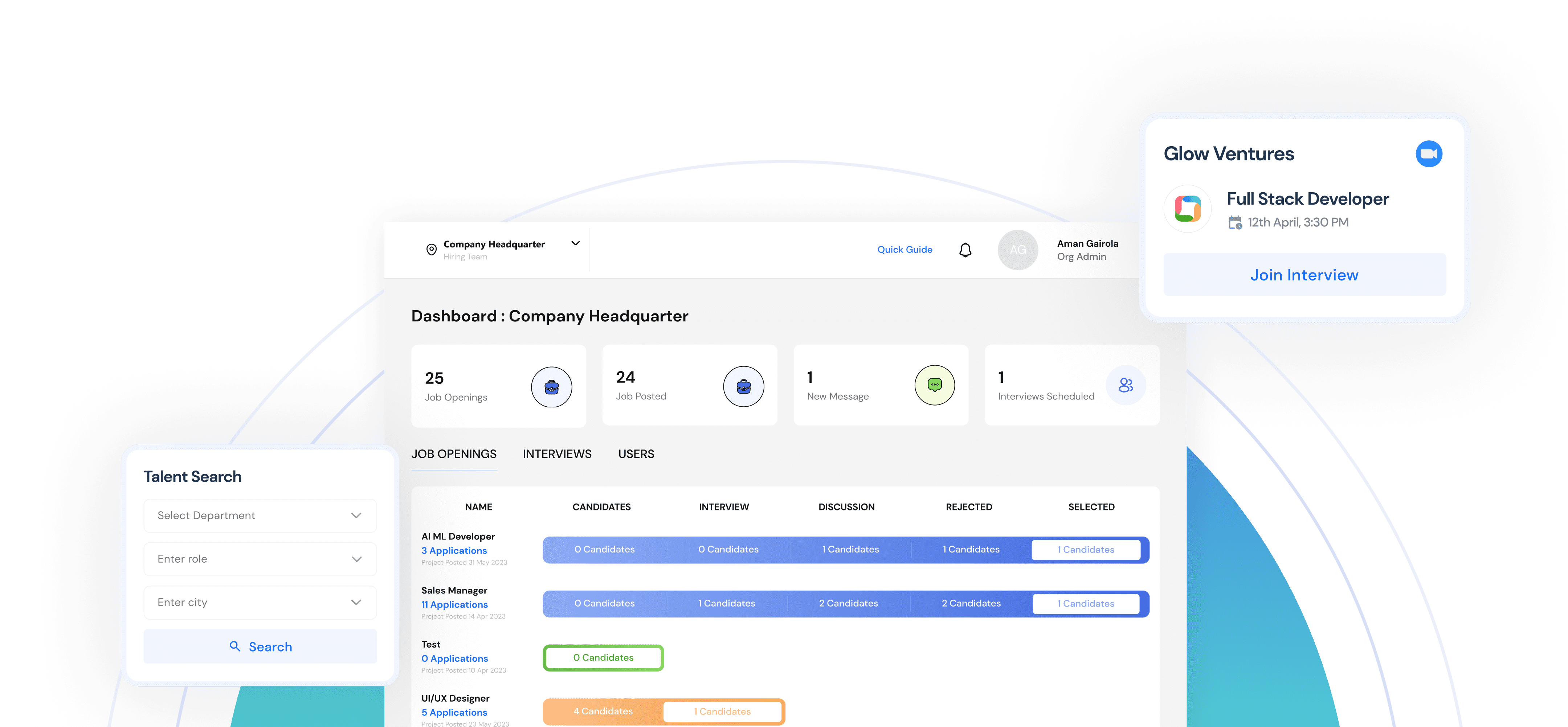The image size is (1568, 727).
Task: Click the INTERVIEW column header
Action: coord(724,507)
